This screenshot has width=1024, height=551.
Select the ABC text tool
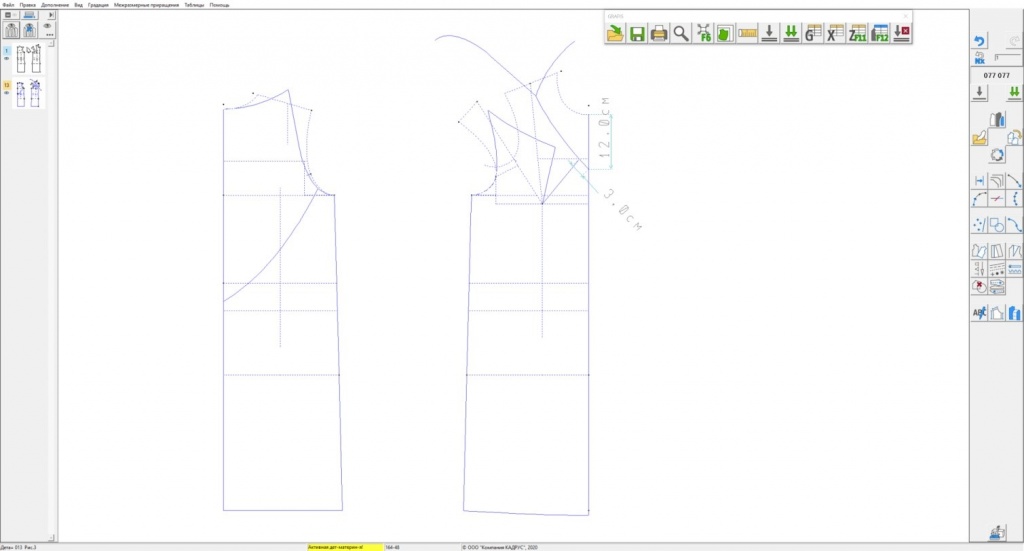tap(980, 313)
